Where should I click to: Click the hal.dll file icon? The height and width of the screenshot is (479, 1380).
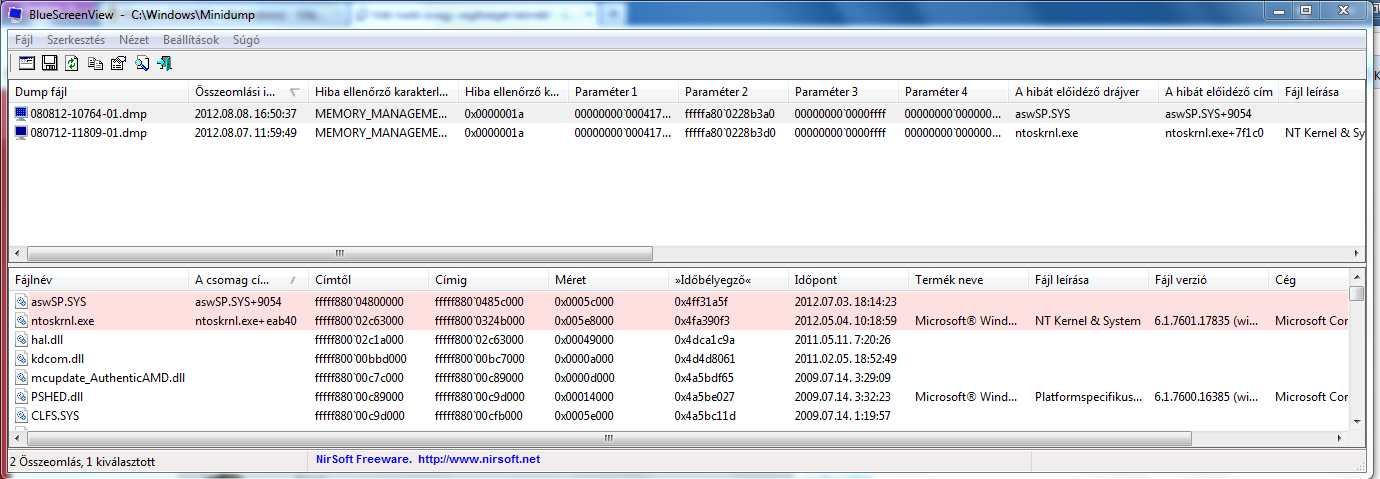point(21,340)
